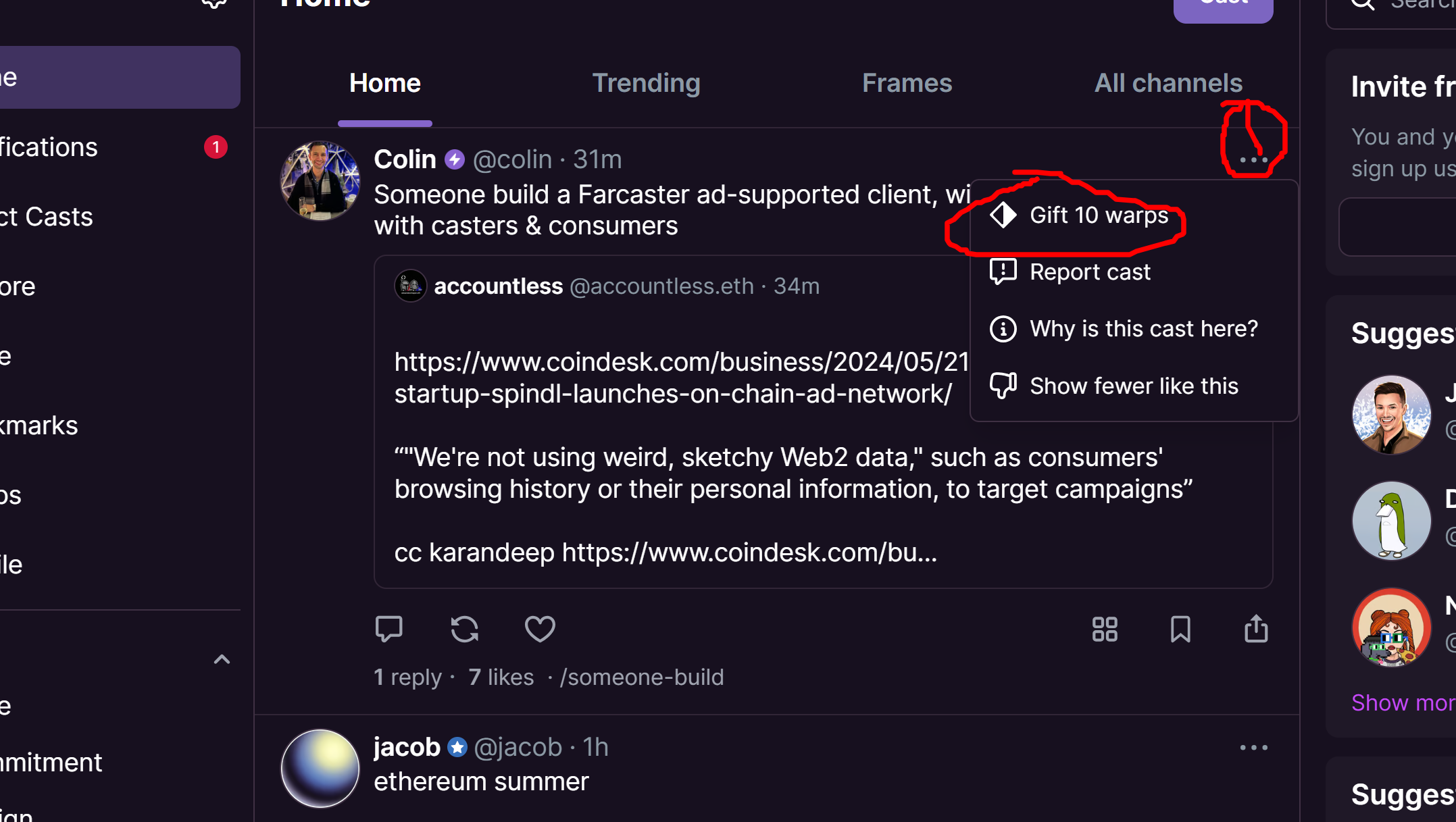Choose Show fewer like this

point(1134,386)
